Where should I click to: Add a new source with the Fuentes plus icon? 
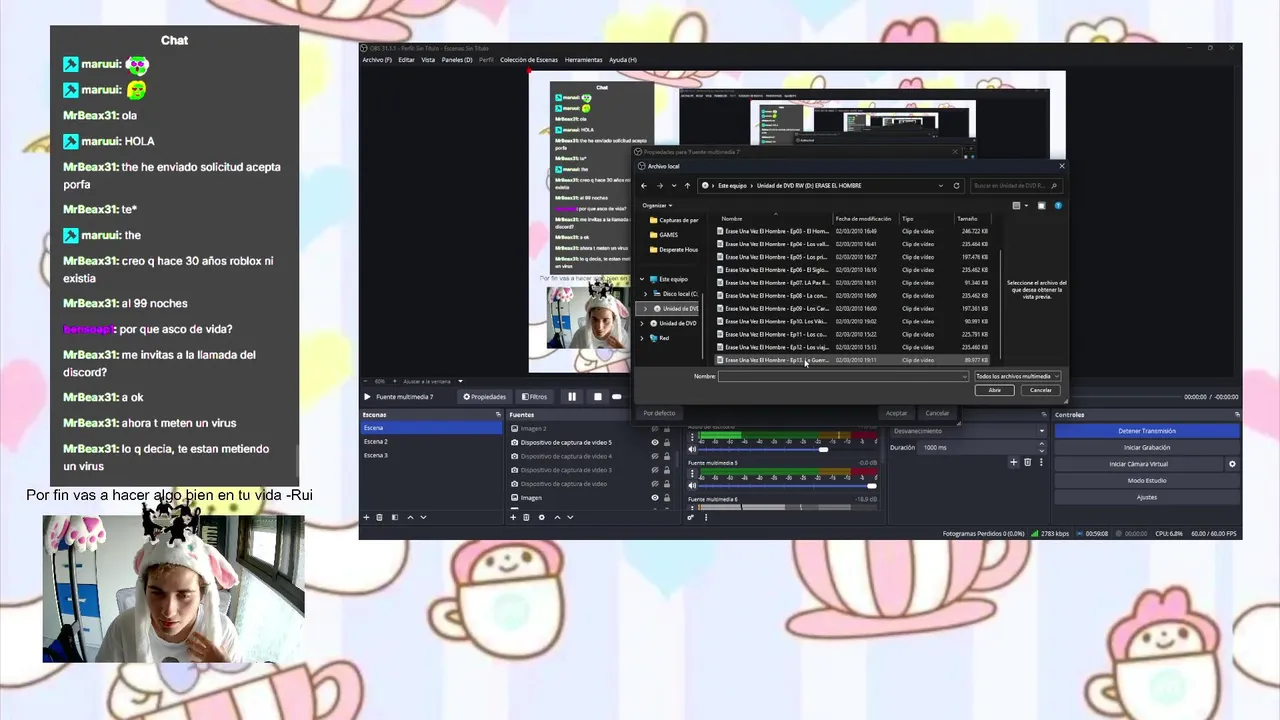pos(513,517)
